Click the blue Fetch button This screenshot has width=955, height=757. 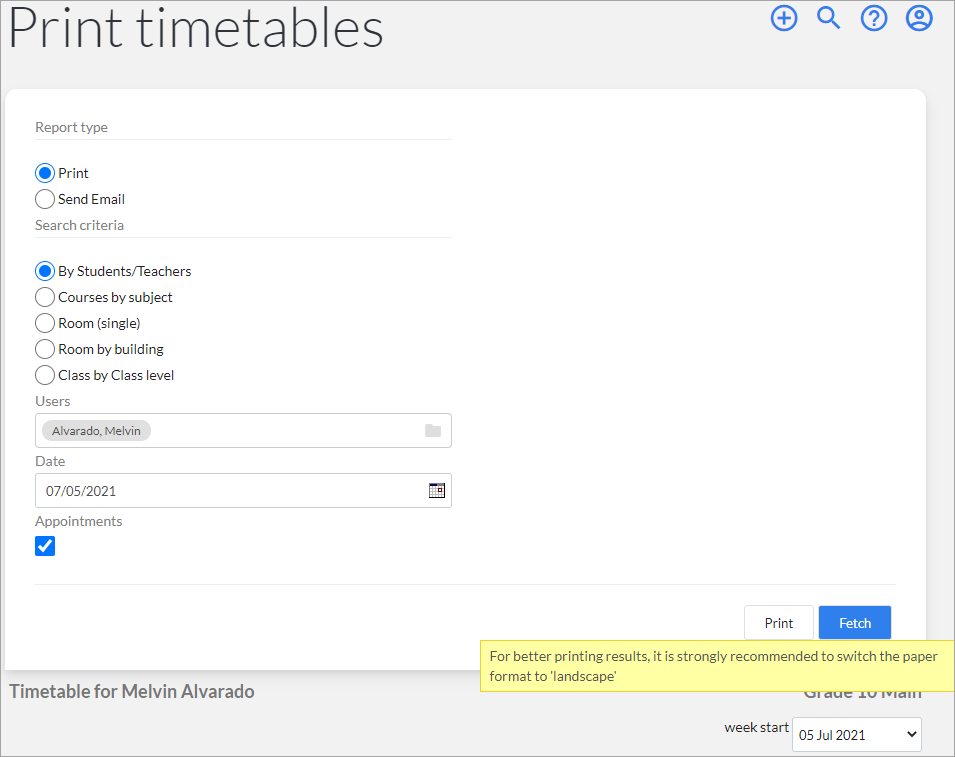(855, 622)
